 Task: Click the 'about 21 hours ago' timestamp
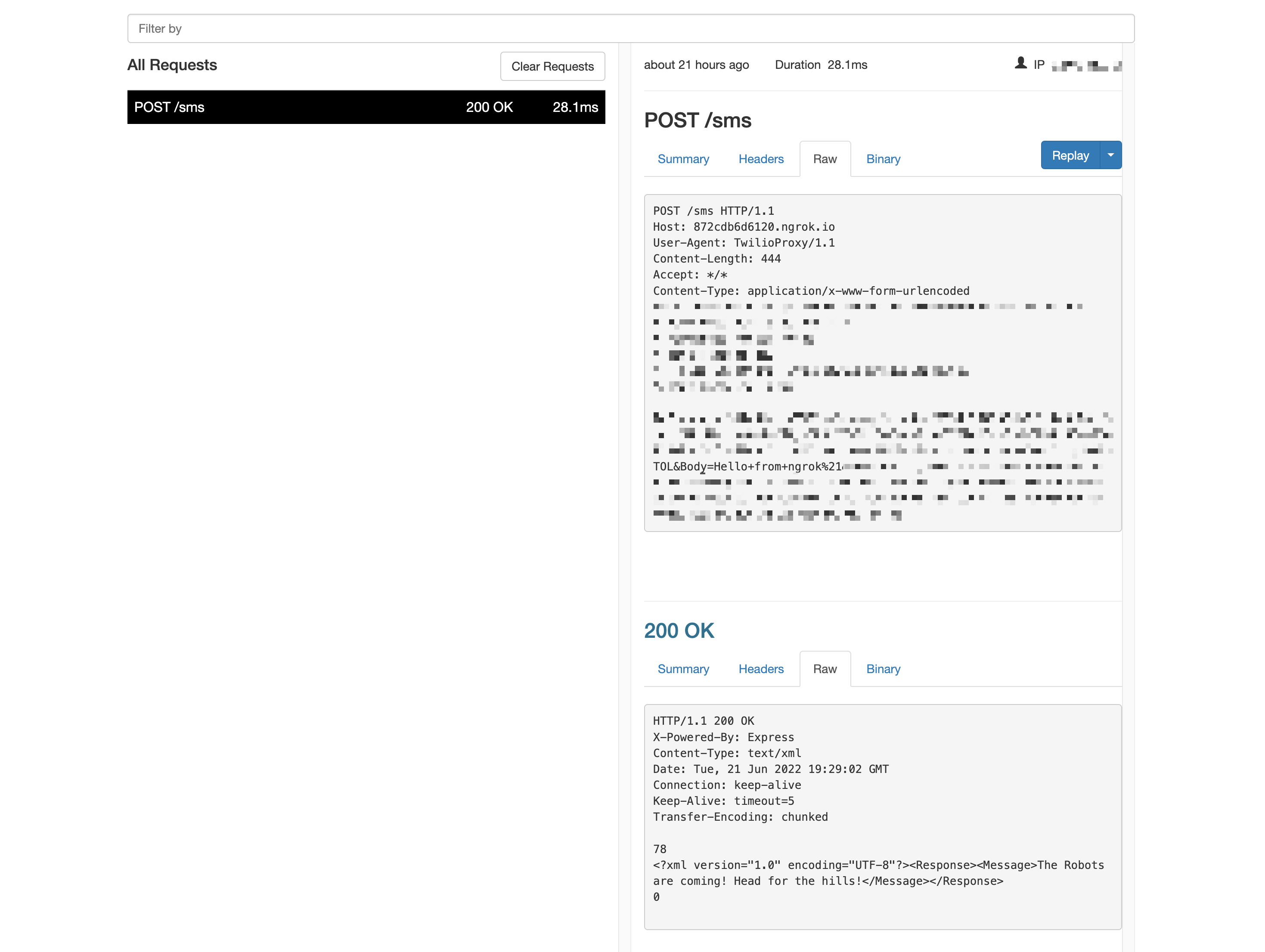(x=696, y=65)
